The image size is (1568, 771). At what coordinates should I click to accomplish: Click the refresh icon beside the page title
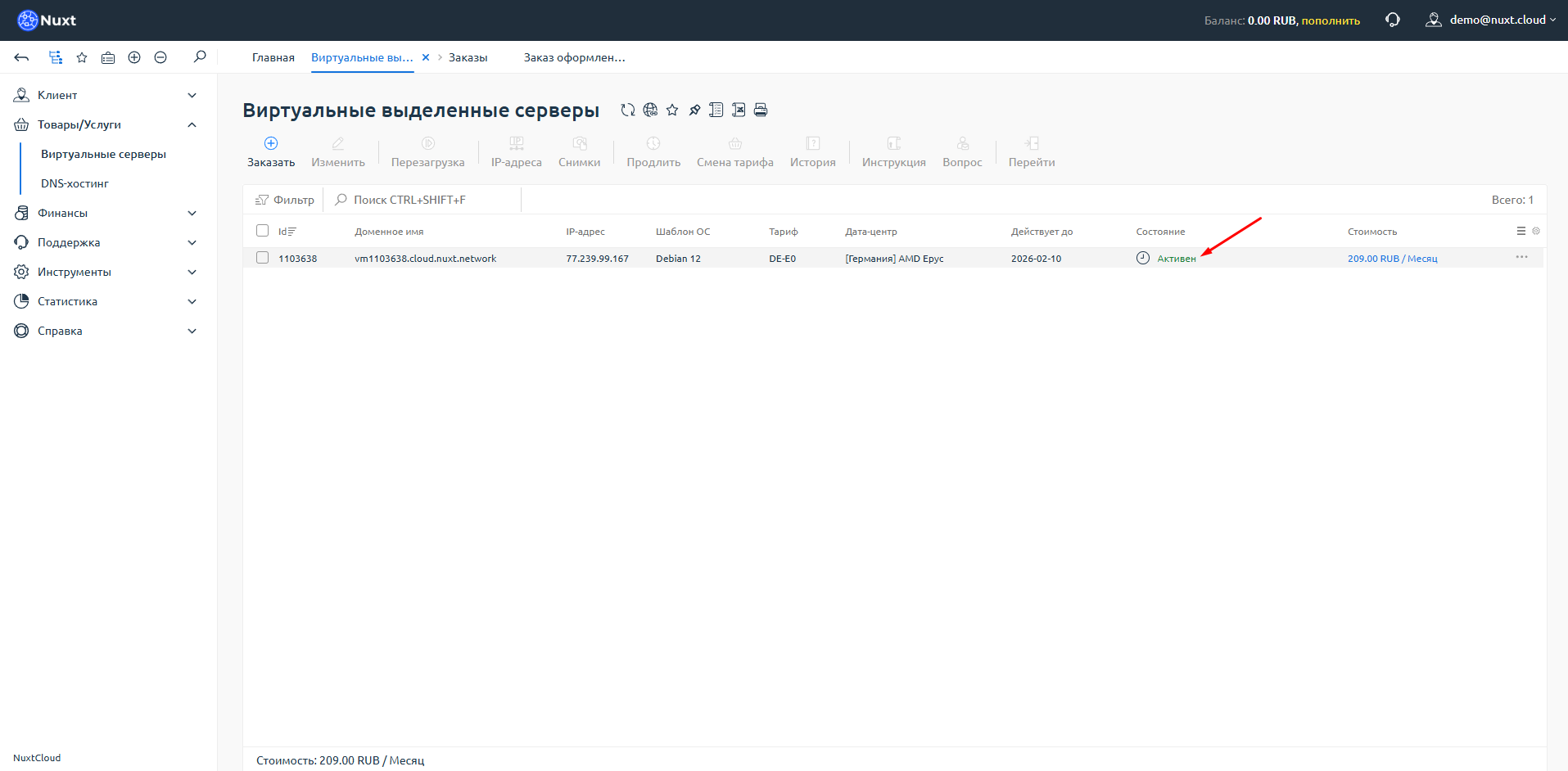coord(627,110)
